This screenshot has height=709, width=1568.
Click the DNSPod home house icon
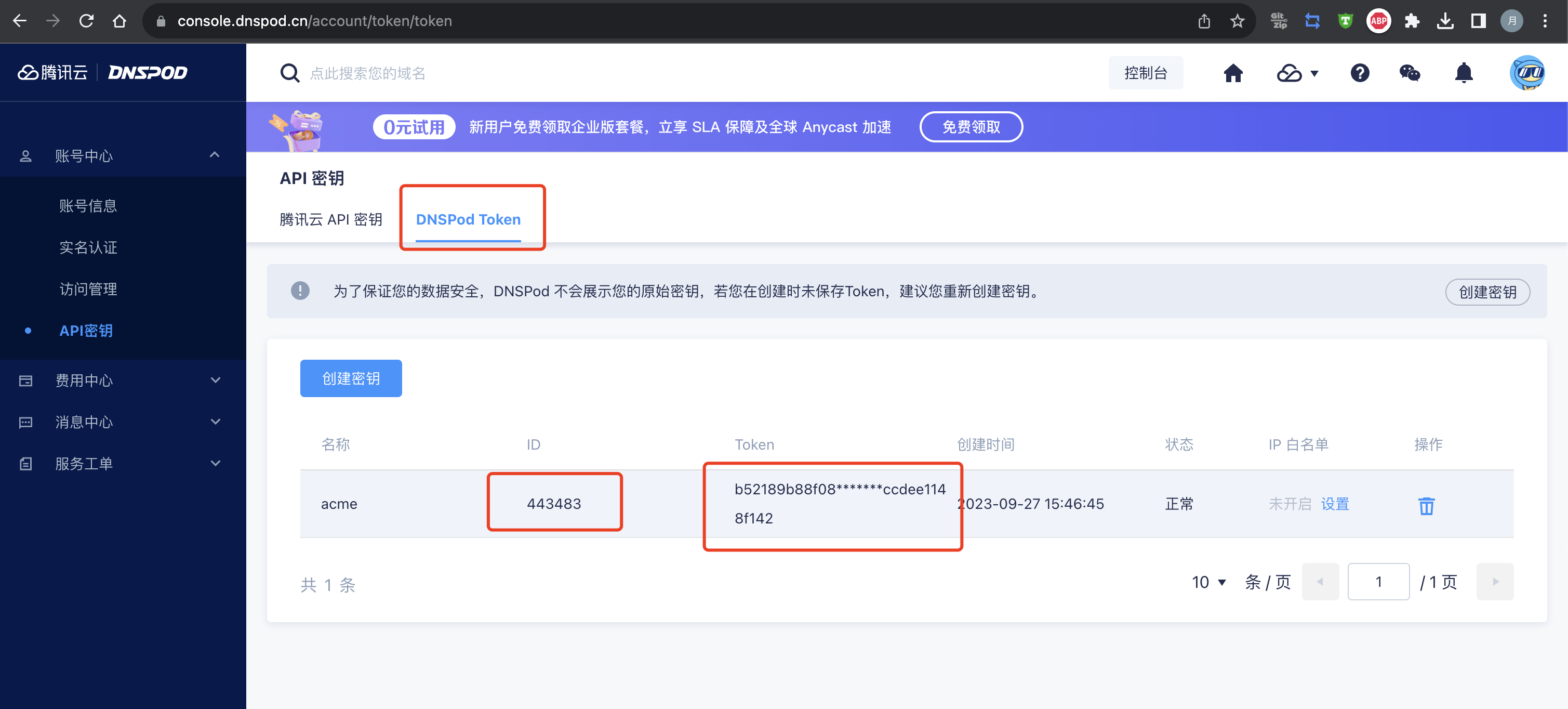pos(1233,73)
